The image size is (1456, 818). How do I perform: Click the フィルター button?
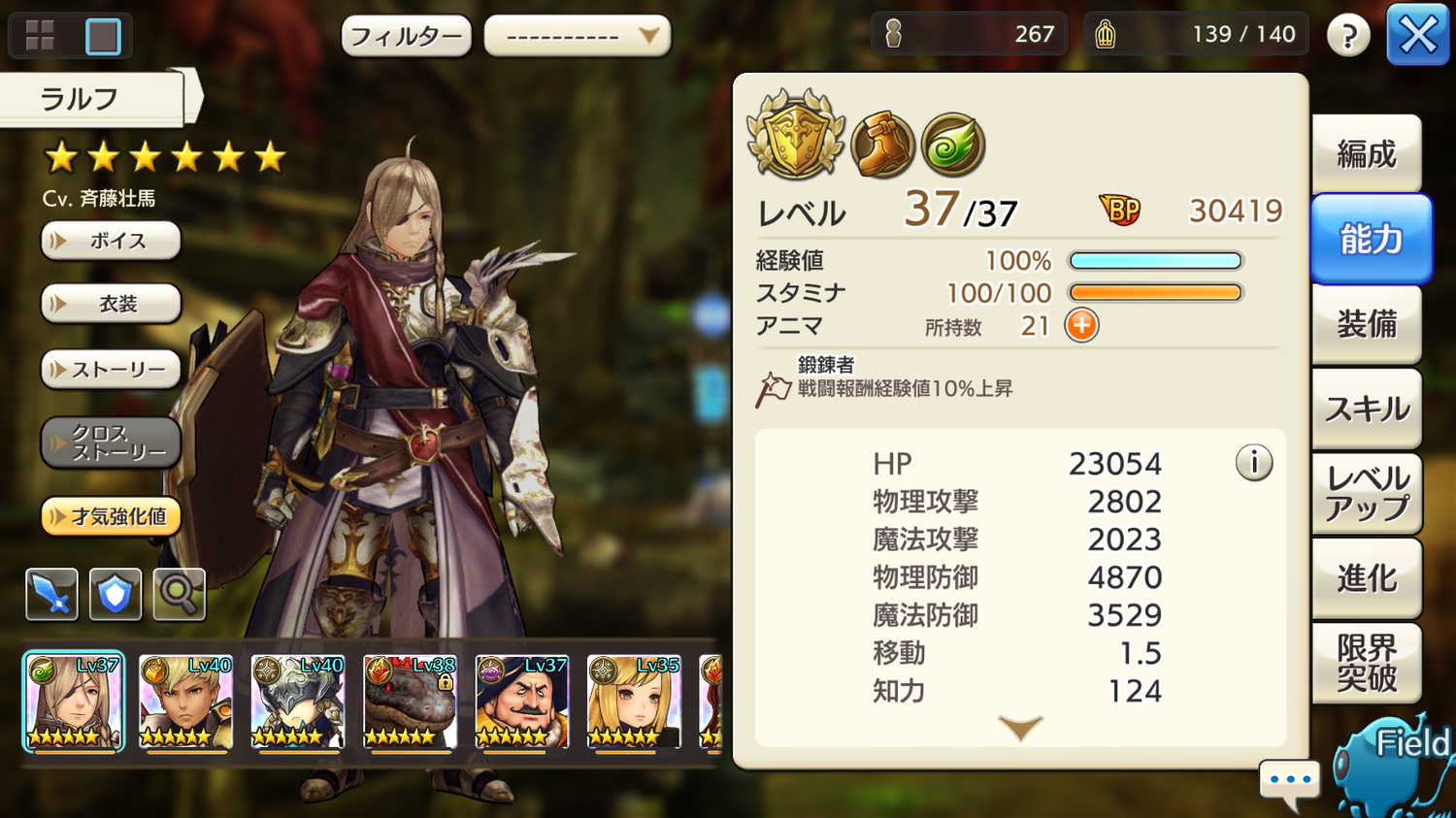tap(406, 37)
